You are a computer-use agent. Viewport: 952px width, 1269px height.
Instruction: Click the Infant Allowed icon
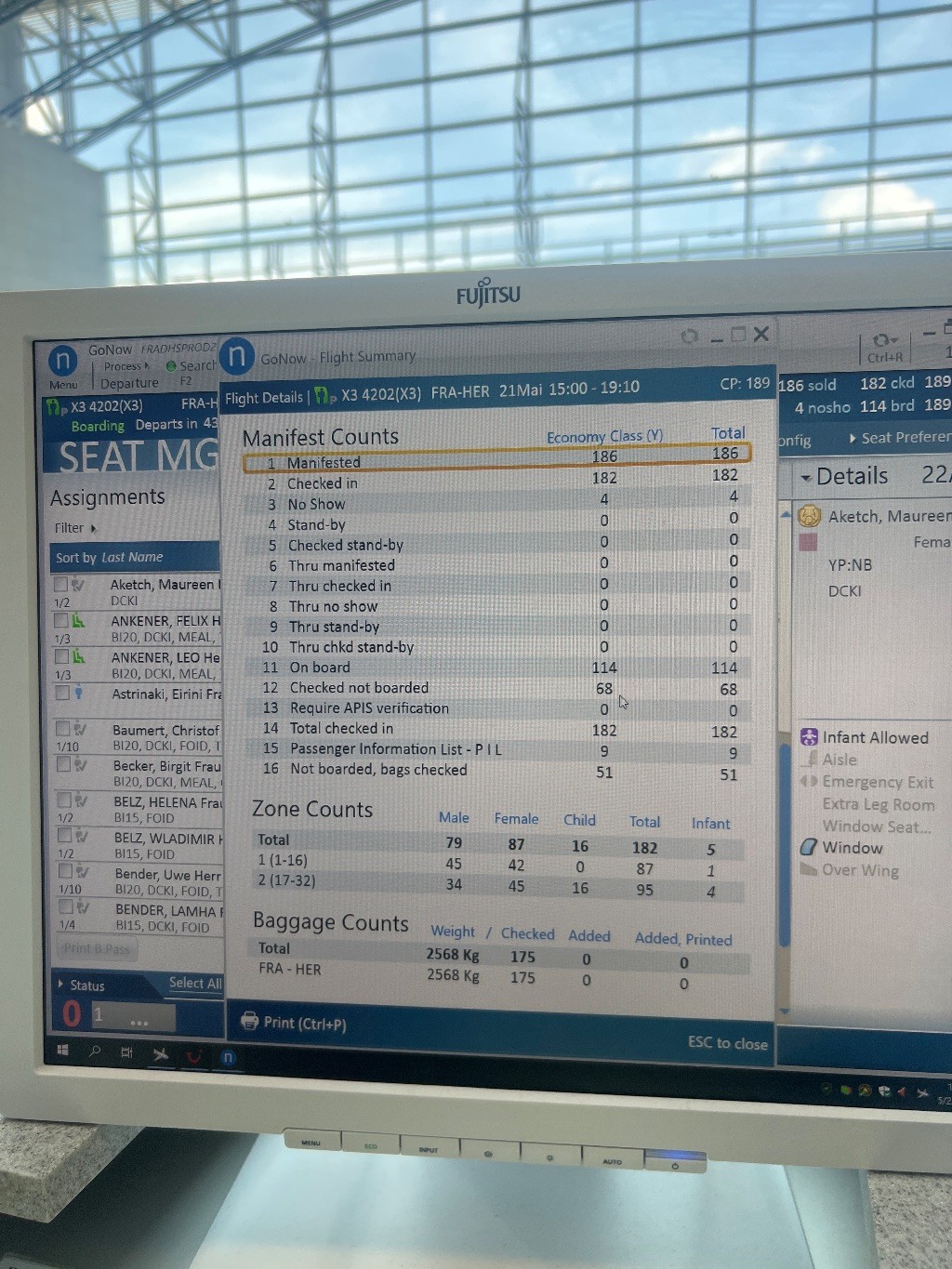coord(809,737)
